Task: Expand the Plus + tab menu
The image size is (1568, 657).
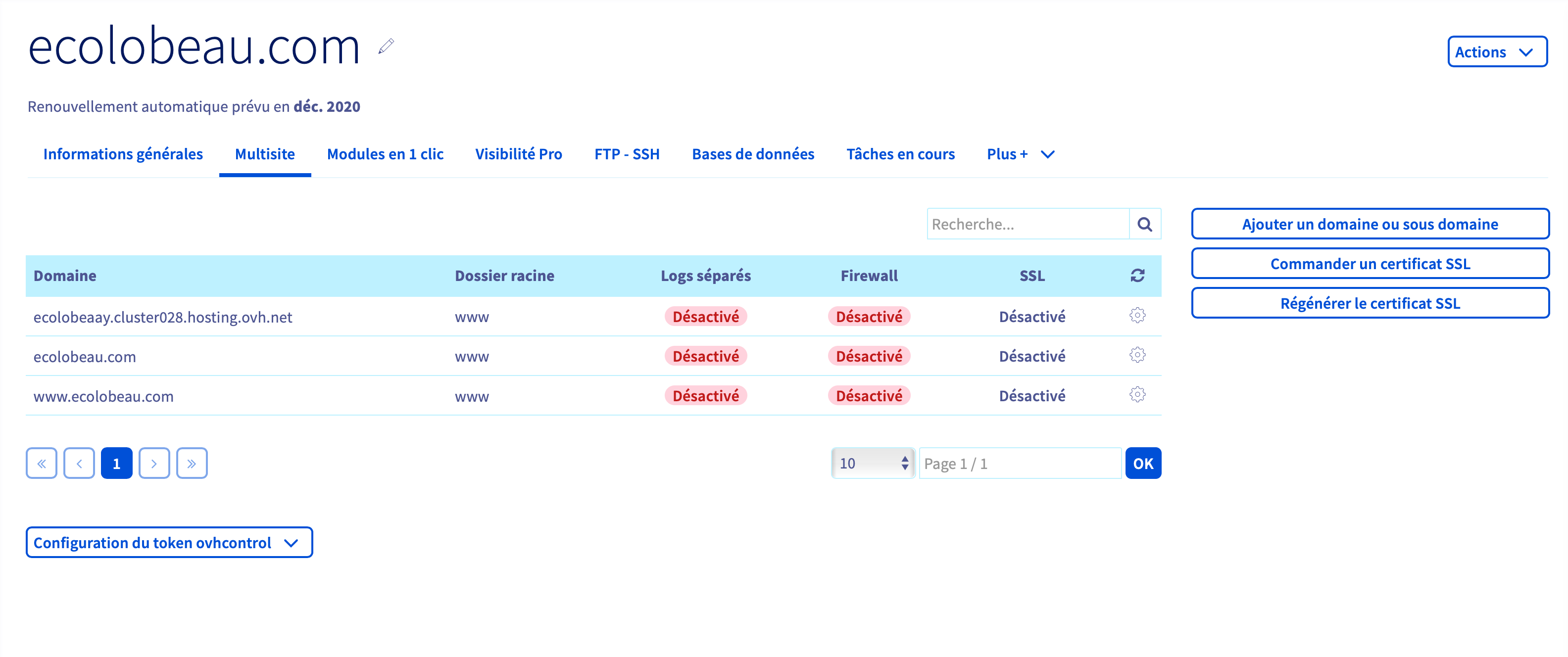Action: [1020, 154]
